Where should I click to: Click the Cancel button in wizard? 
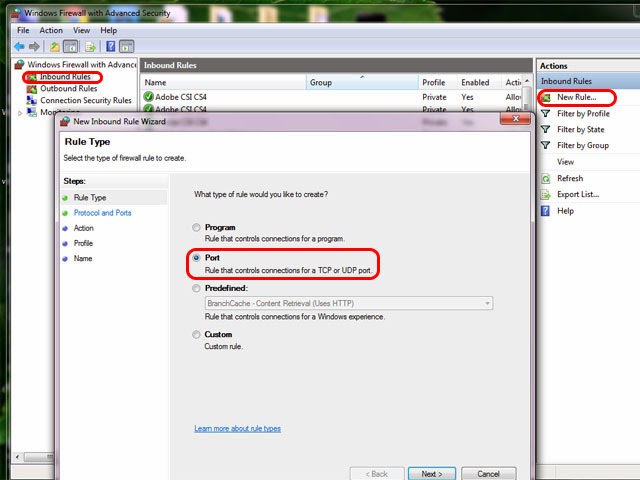[x=489, y=474]
